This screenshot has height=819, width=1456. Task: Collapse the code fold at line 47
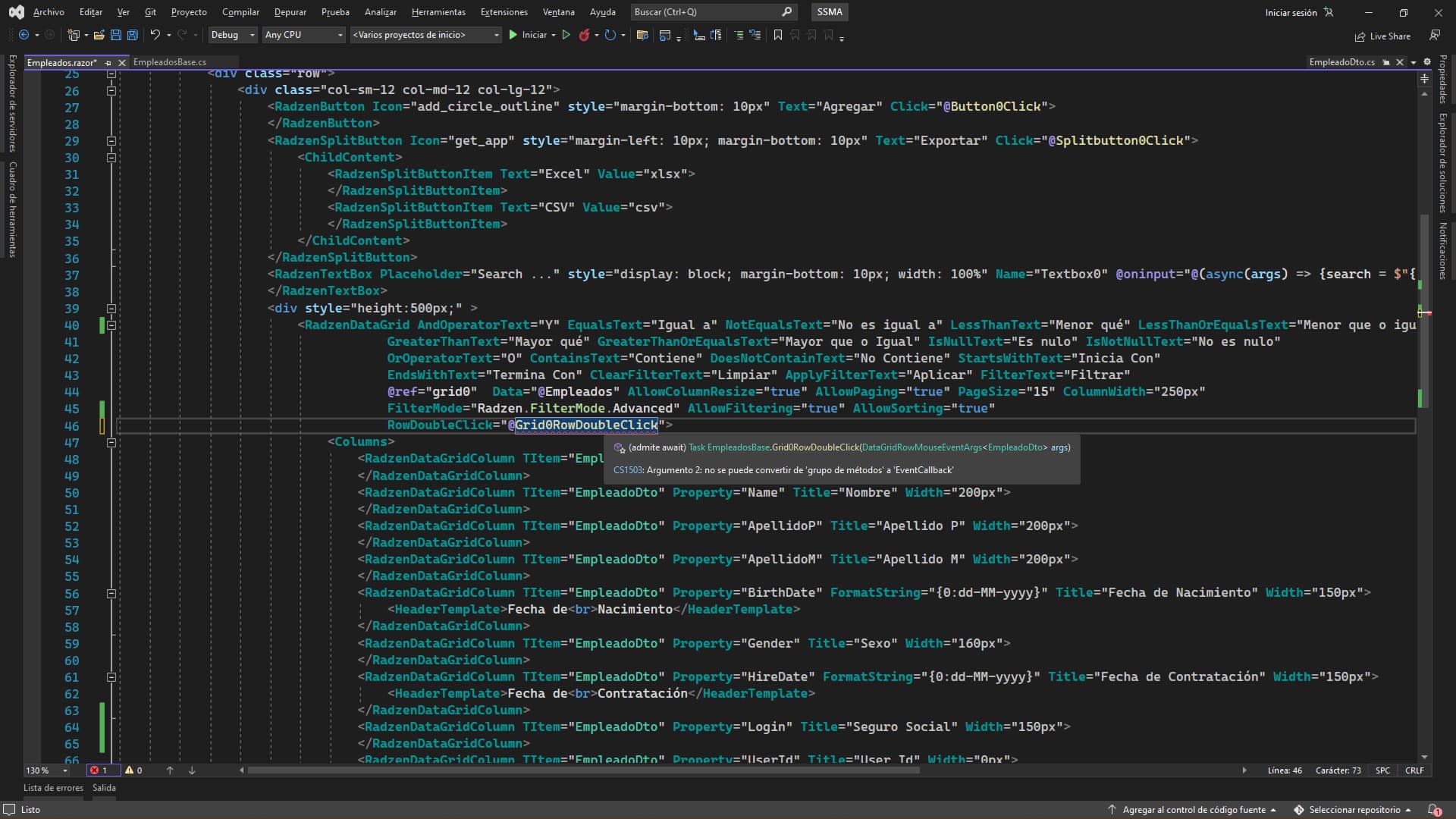(x=111, y=442)
